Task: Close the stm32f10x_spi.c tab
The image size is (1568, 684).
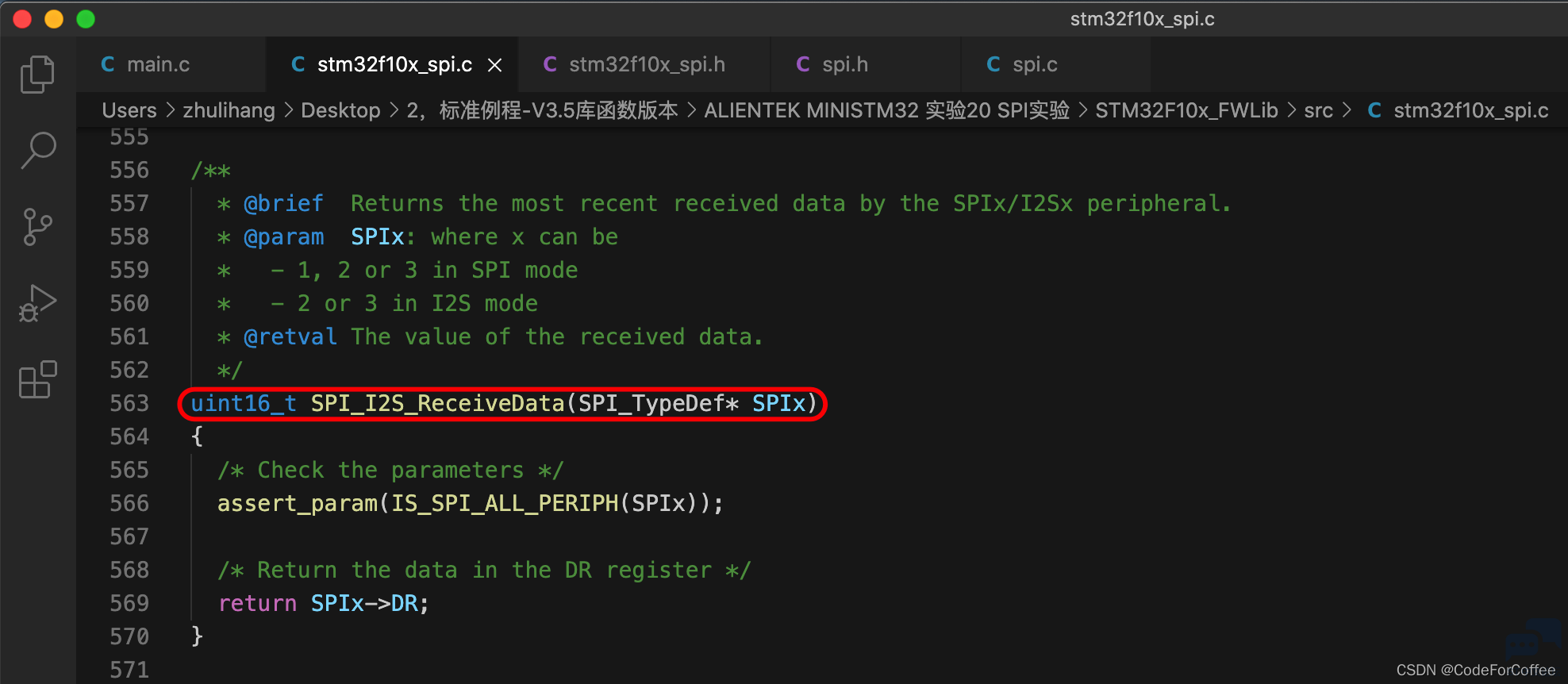Action: point(494,65)
